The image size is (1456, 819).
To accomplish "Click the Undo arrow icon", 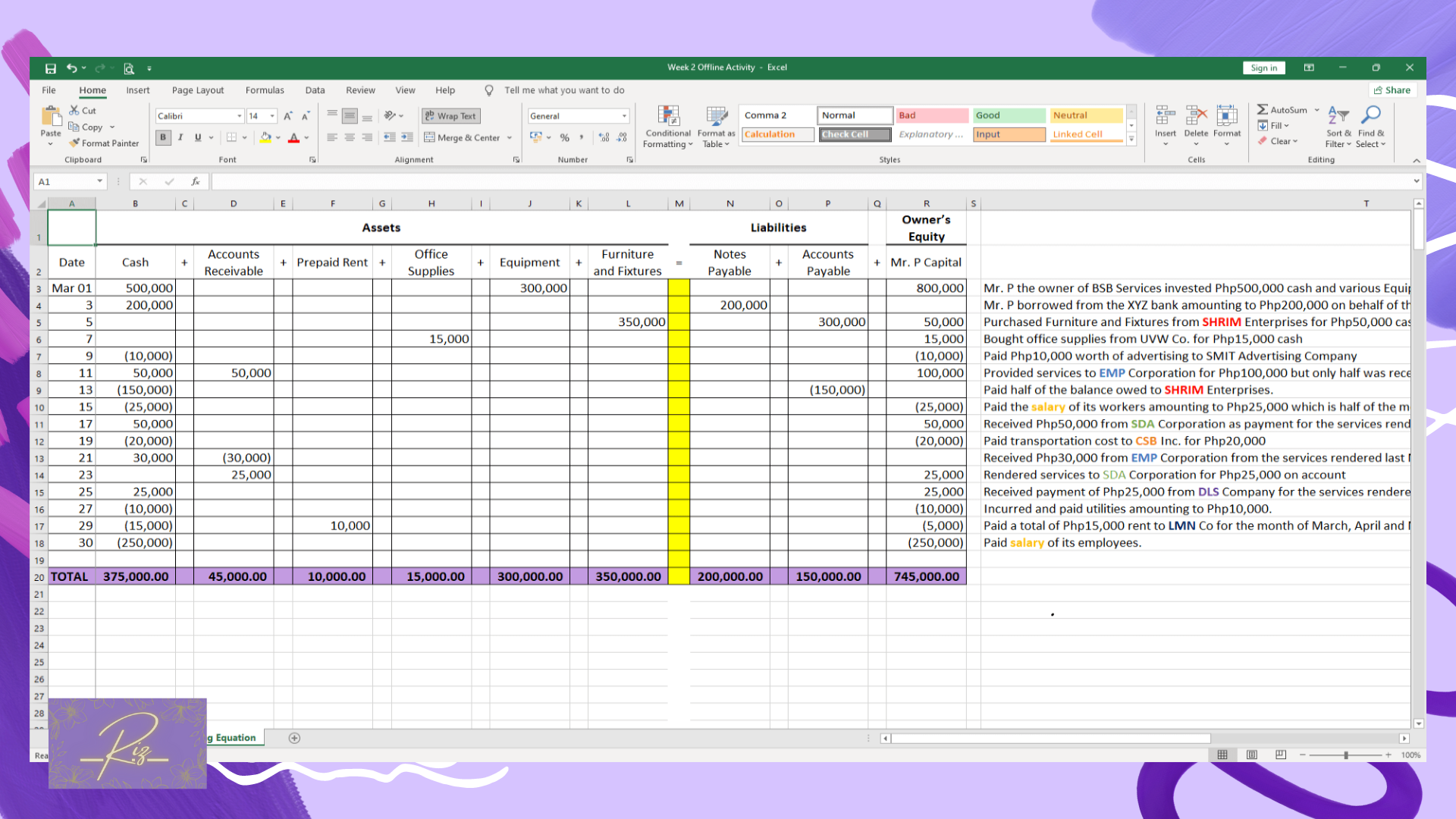I will point(71,68).
